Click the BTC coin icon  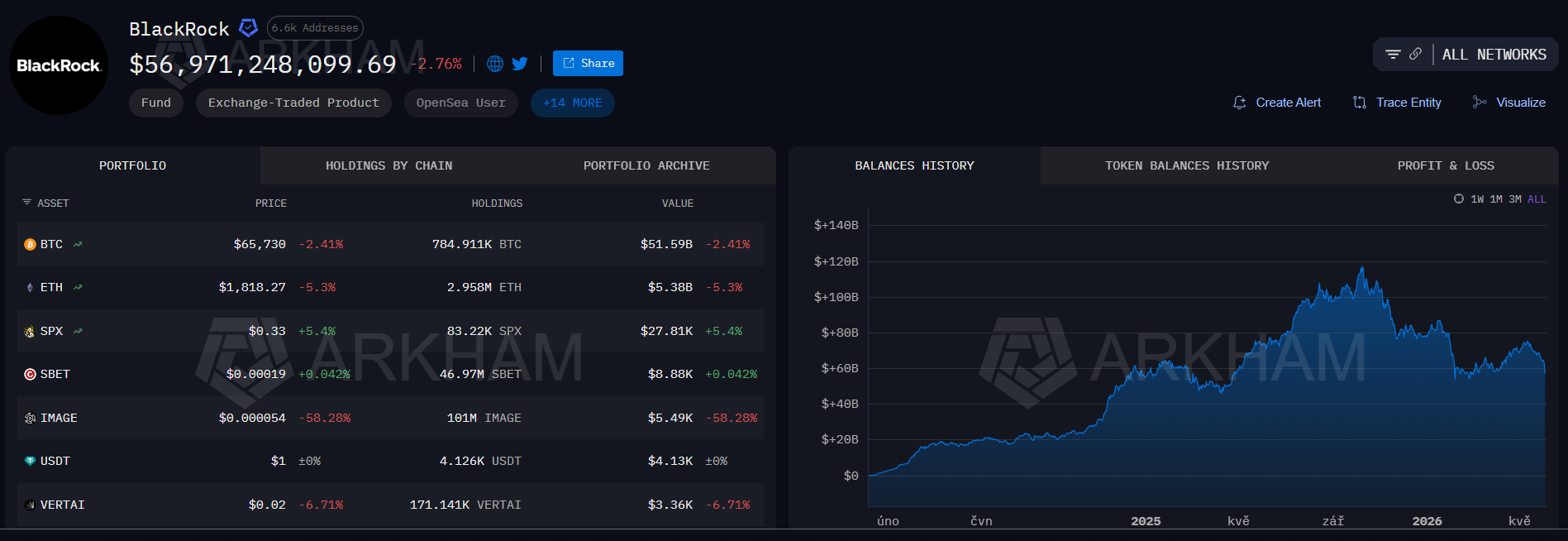tap(30, 244)
